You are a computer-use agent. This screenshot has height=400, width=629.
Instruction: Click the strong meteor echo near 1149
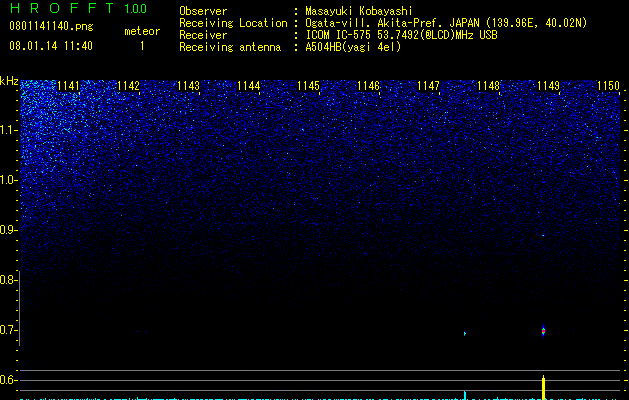(544, 331)
